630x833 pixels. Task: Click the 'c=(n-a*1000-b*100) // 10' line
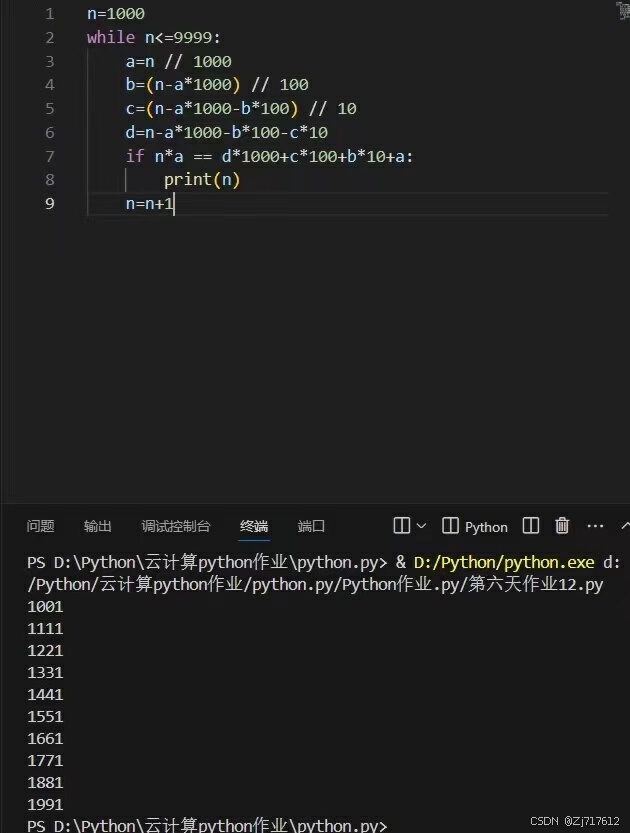pos(241,109)
